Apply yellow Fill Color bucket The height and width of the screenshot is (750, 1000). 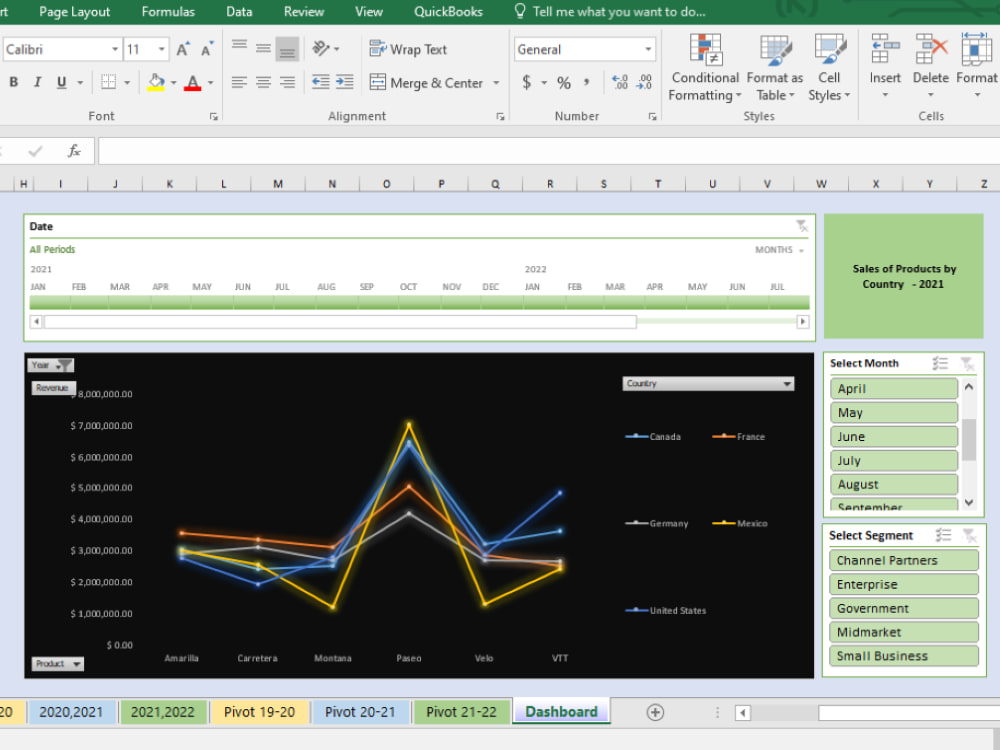(156, 82)
